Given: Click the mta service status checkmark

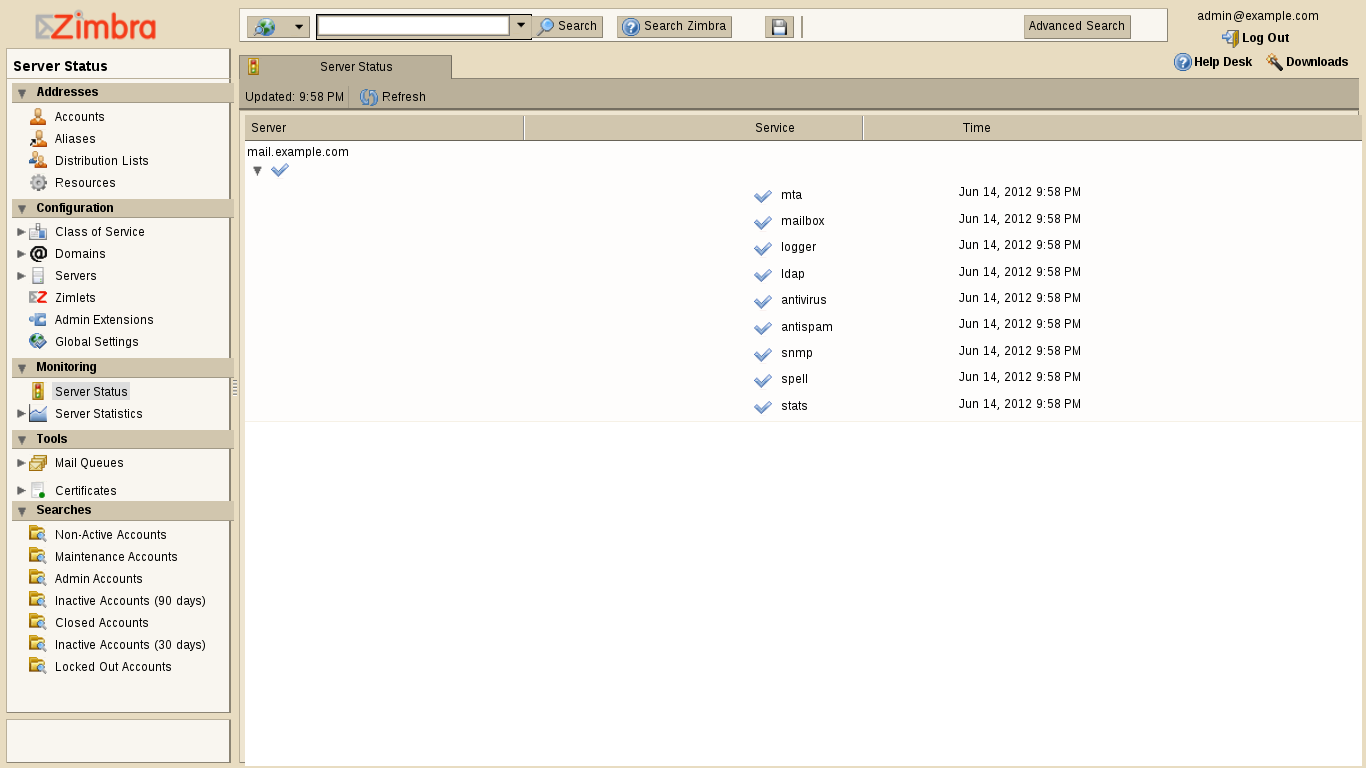Looking at the screenshot, I should tap(763, 196).
